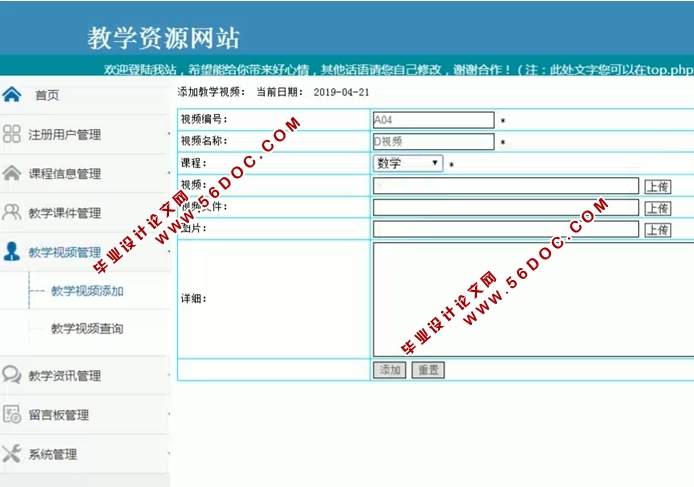Click the people icon next to 教学课件管理
The width and height of the screenshot is (694, 487).
click(x=12, y=212)
